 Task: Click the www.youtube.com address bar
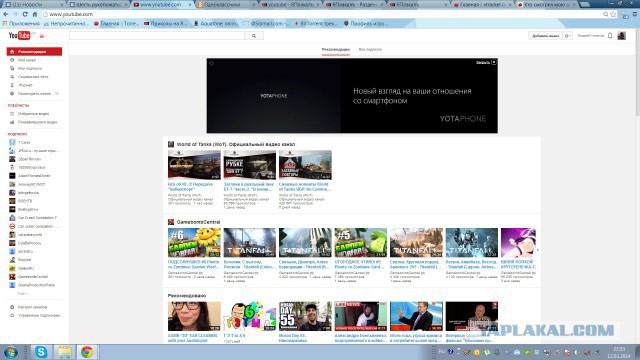tap(322, 14)
